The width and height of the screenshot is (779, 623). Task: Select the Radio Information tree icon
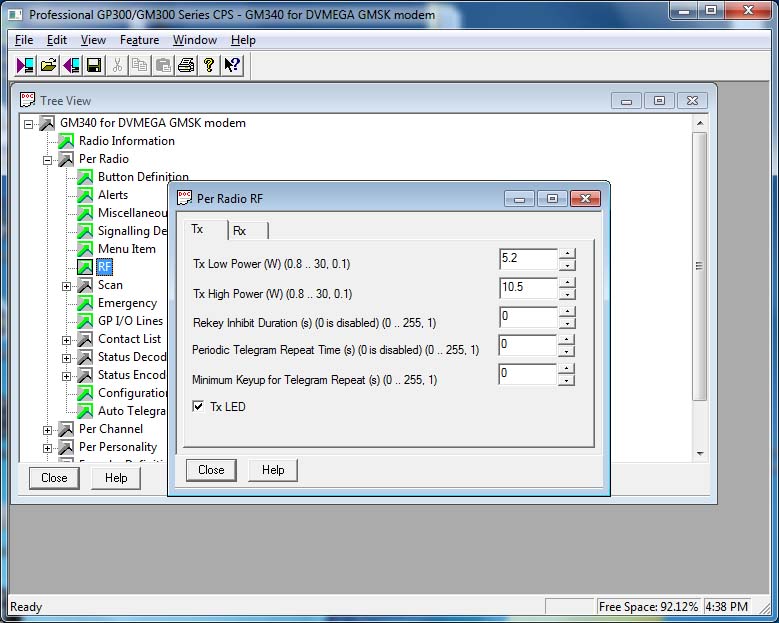pyautogui.click(x=66, y=141)
